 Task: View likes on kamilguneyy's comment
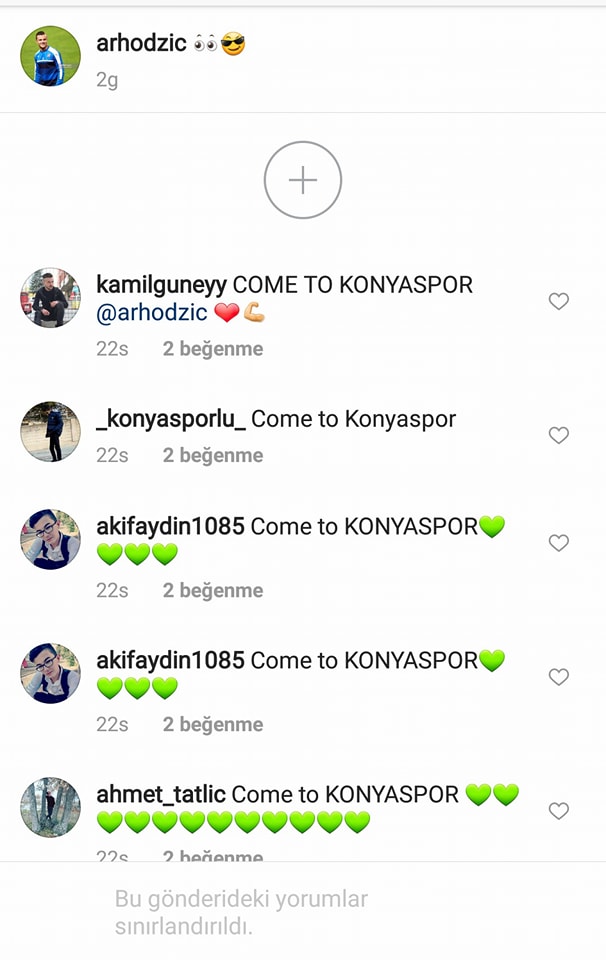tap(213, 348)
